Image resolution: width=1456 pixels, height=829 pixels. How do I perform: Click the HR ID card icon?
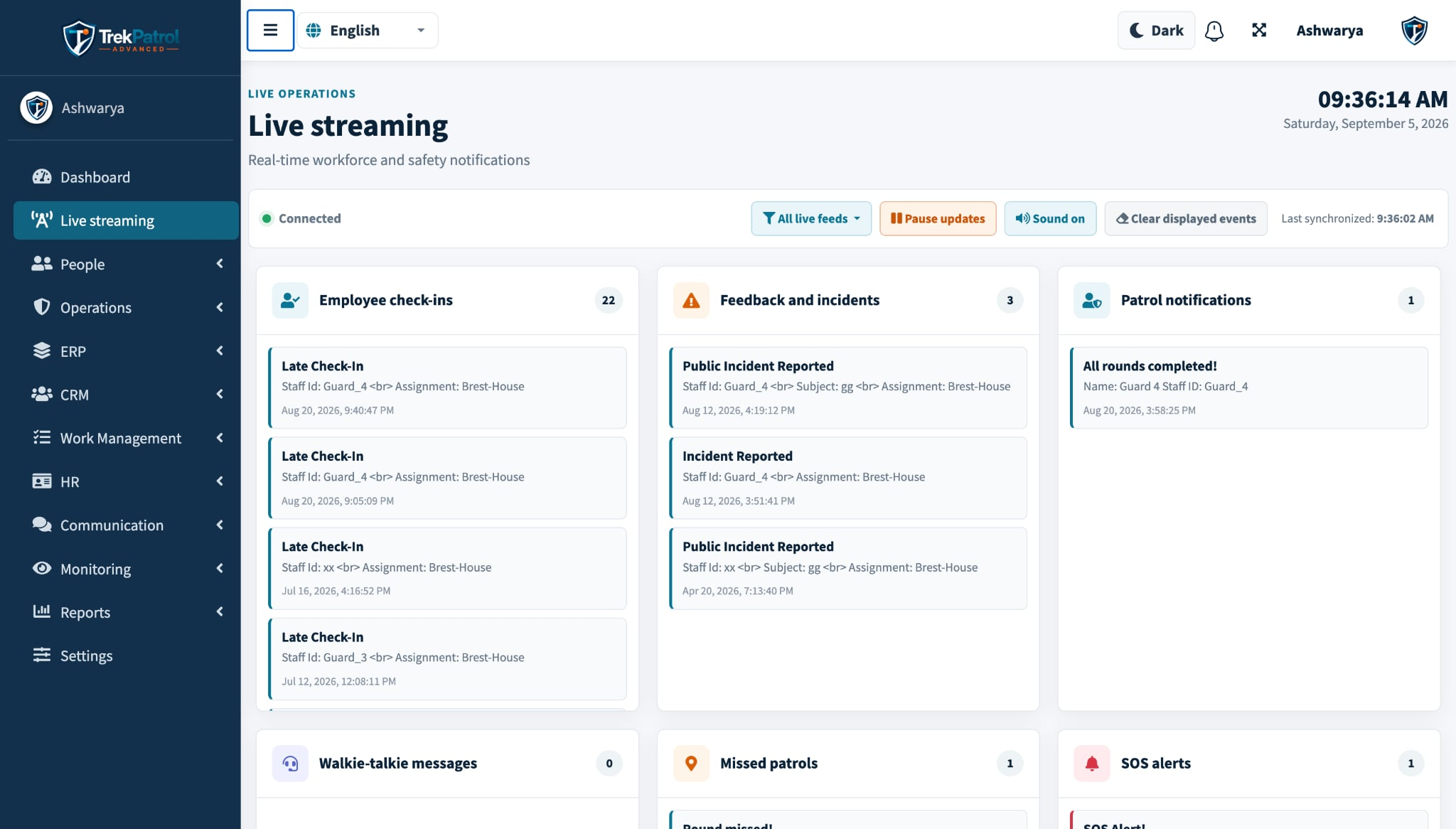click(x=42, y=481)
